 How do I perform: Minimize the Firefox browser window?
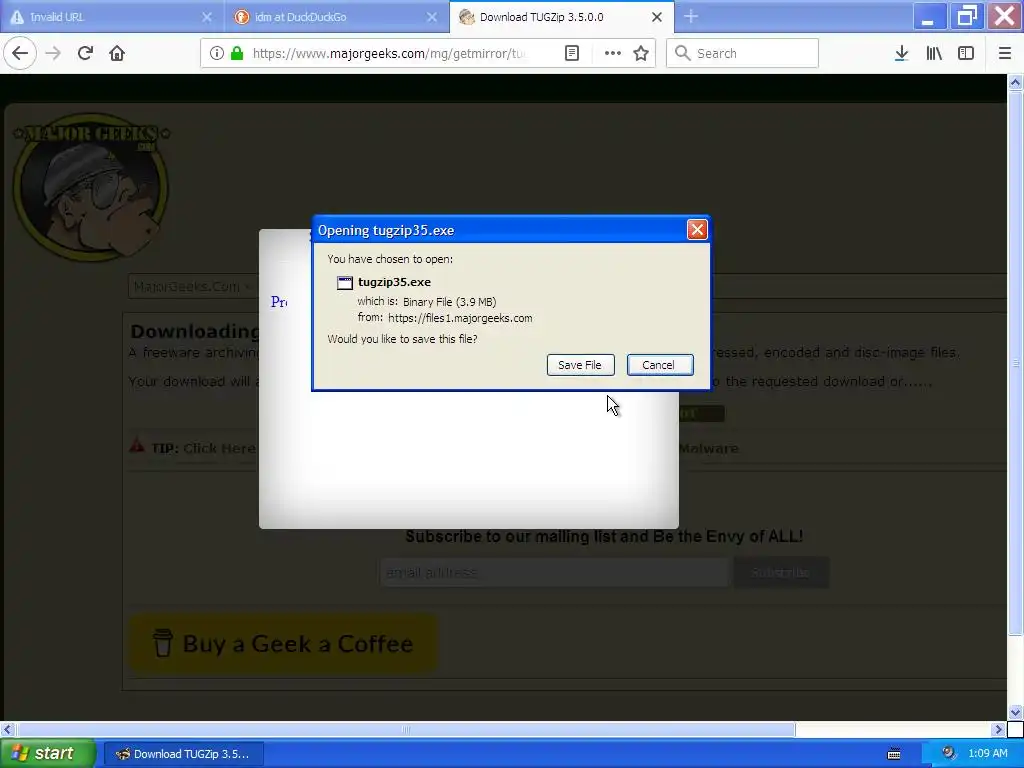929,16
